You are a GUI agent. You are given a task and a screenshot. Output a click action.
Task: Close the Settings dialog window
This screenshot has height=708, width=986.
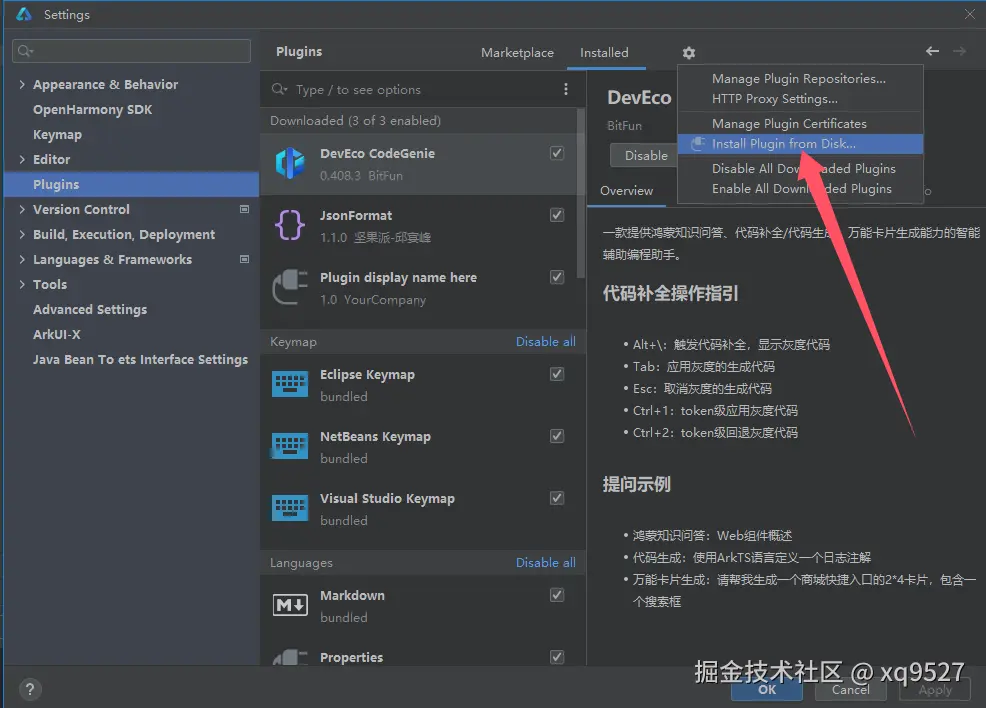970,14
